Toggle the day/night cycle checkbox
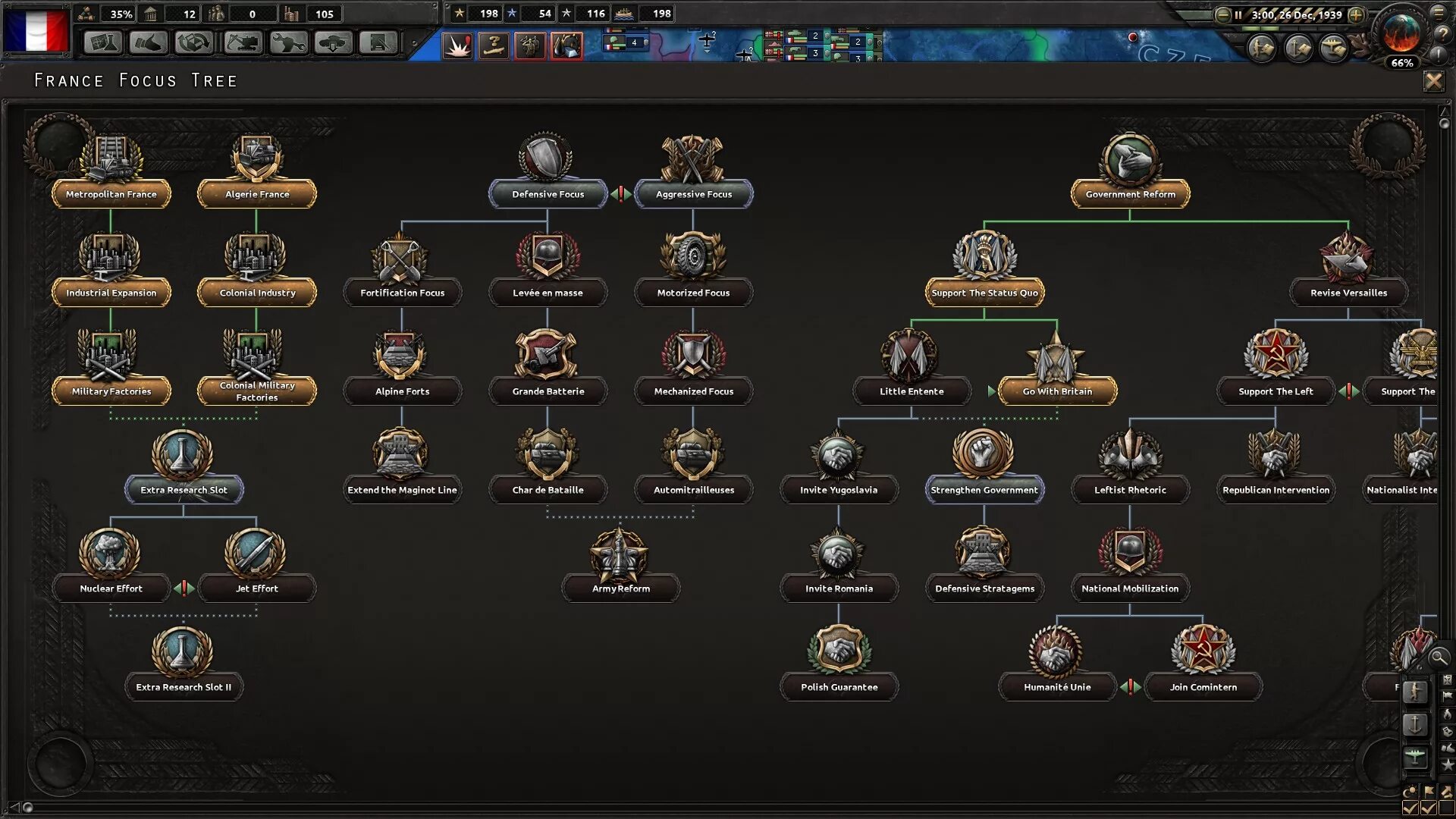This screenshot has width=1456, height=819. tap(1410, 808)
